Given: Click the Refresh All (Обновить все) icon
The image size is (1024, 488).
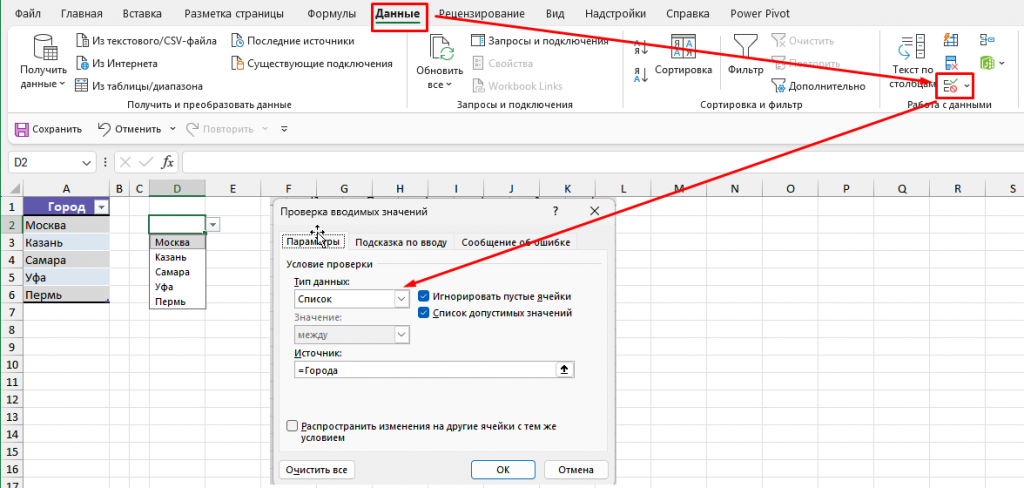Looking at the screenshot, I should click(x=440, y=52).
